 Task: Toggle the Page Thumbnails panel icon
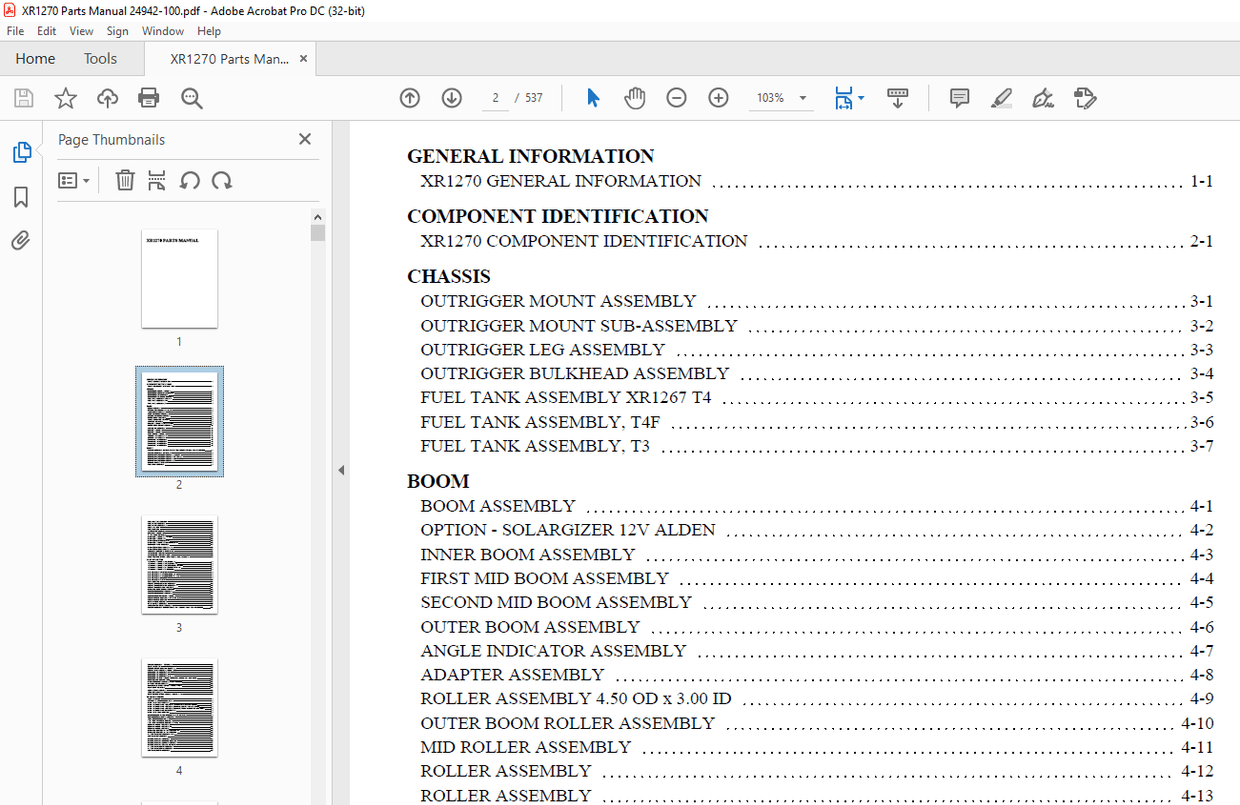[x=21, y=152]
